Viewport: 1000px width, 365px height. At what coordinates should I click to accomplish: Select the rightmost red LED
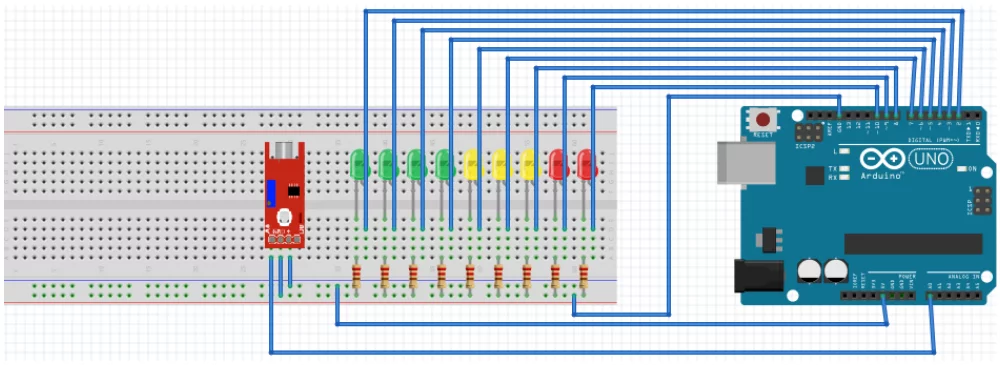pyautogui.click(x=586, y=164)
